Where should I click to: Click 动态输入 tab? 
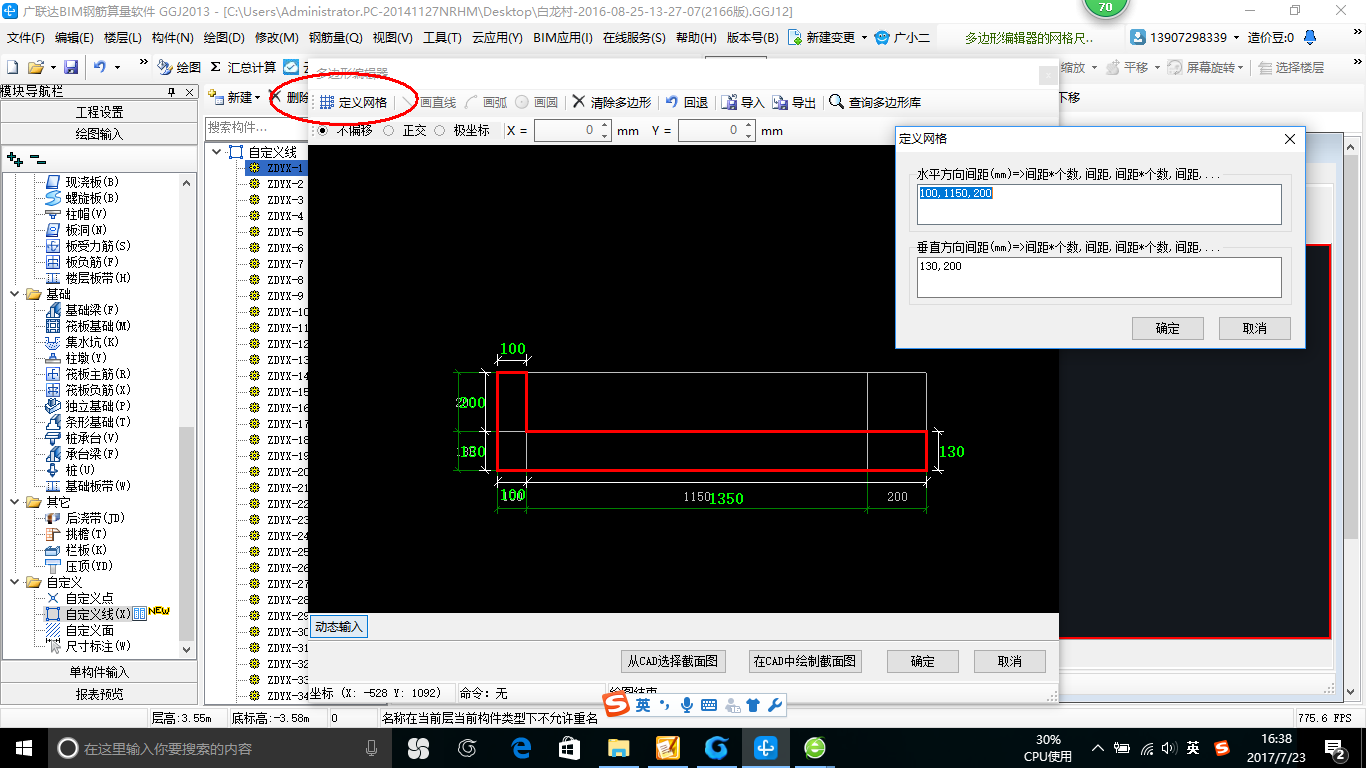(338, 627)
